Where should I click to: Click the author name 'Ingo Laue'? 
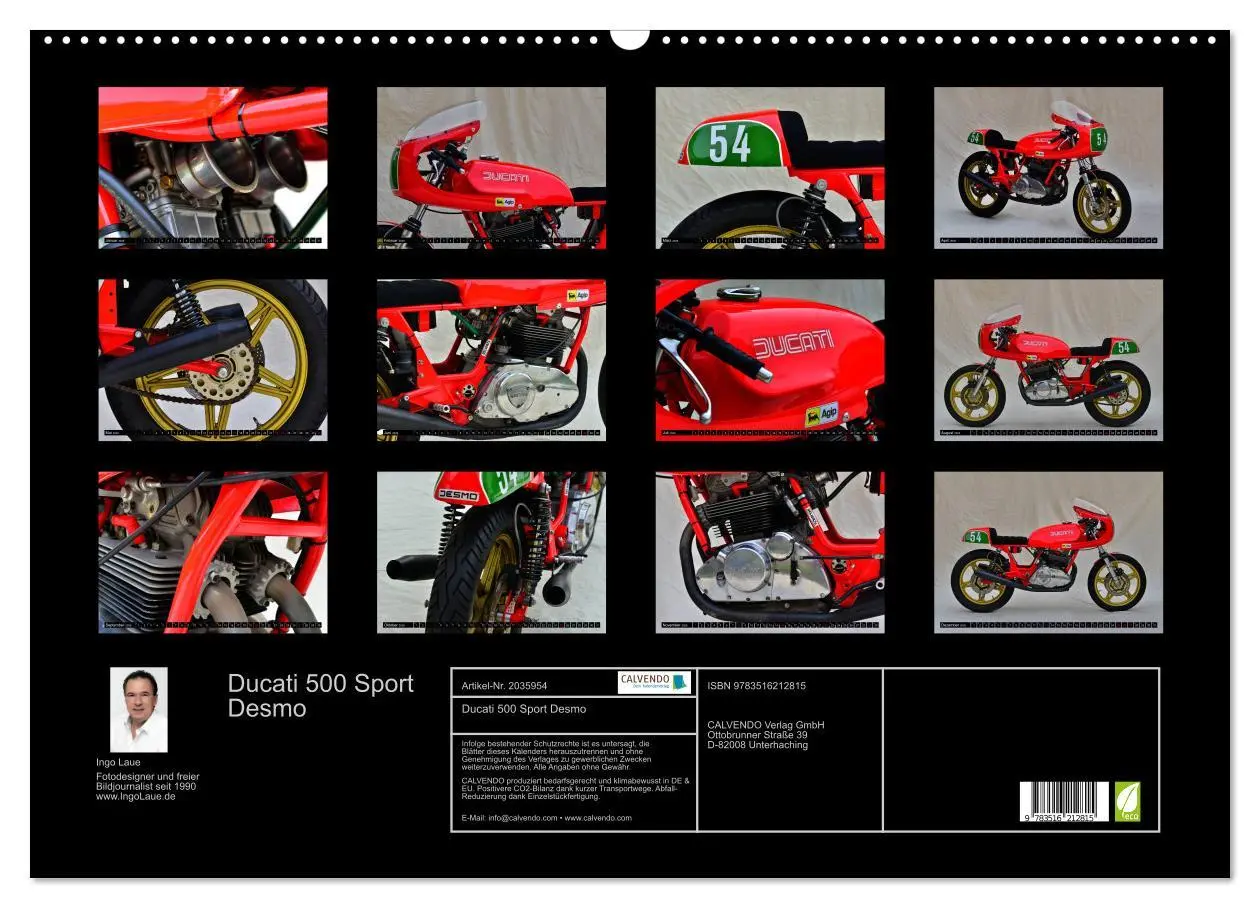tap(118, 762)
